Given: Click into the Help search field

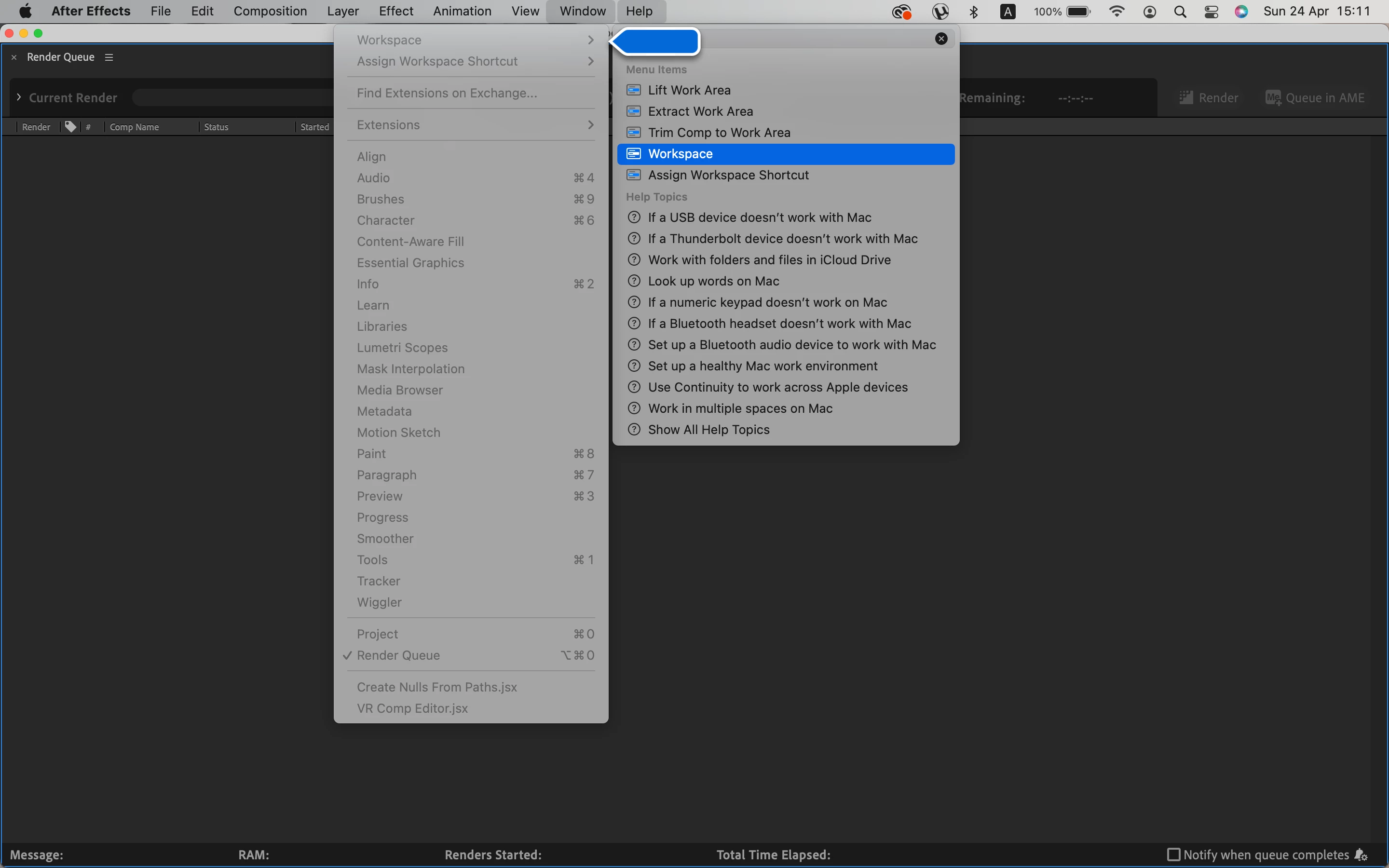Looking at the screenshot, I should tap(815, 39).
